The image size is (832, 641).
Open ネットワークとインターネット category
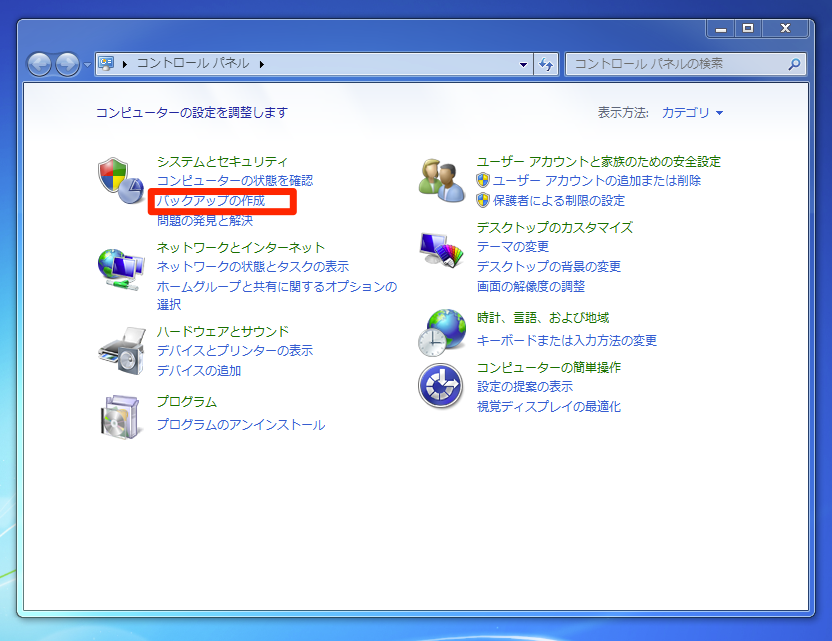[x=240, y=247]
